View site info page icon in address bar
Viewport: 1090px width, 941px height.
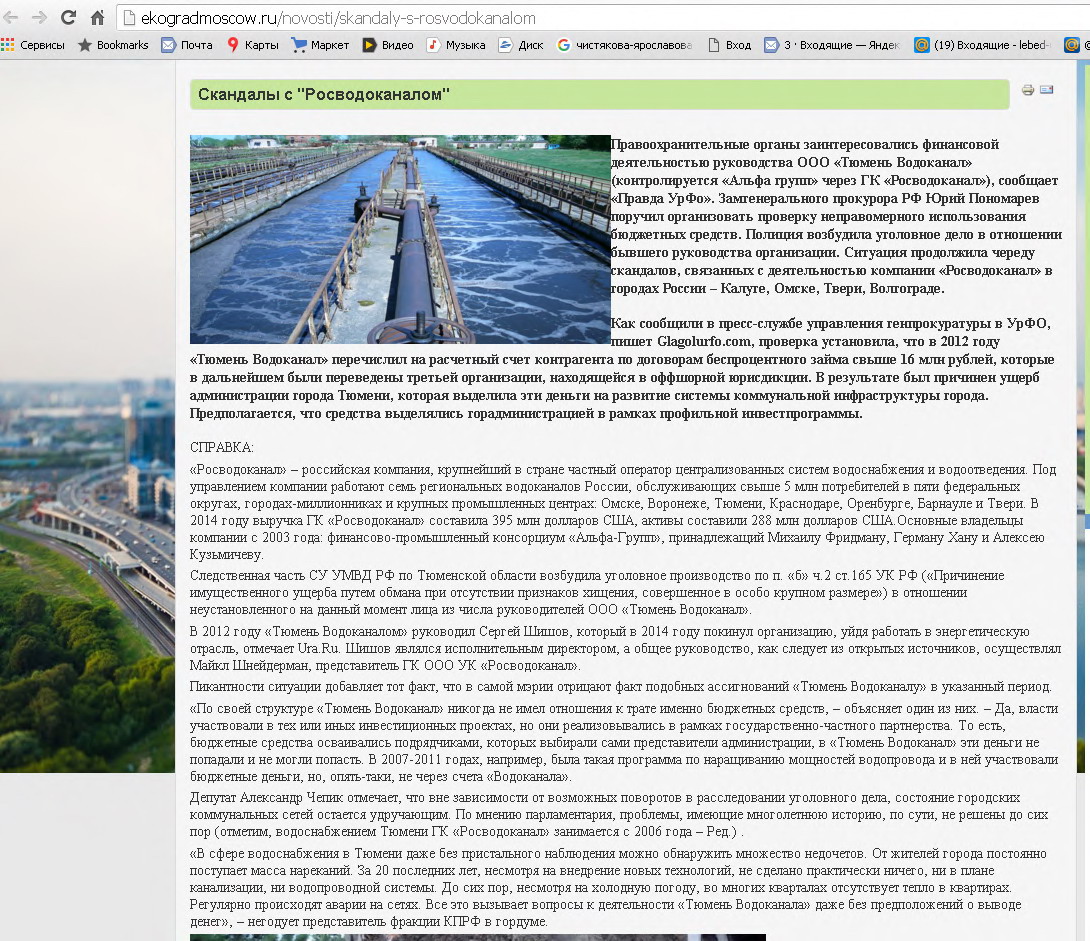click(129, 18)
